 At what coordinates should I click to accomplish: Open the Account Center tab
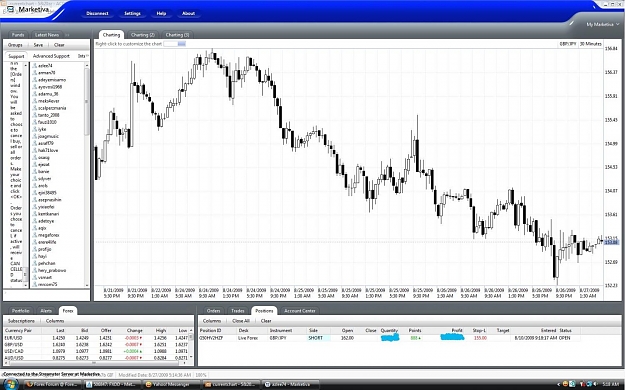click(x=300, y=311)
